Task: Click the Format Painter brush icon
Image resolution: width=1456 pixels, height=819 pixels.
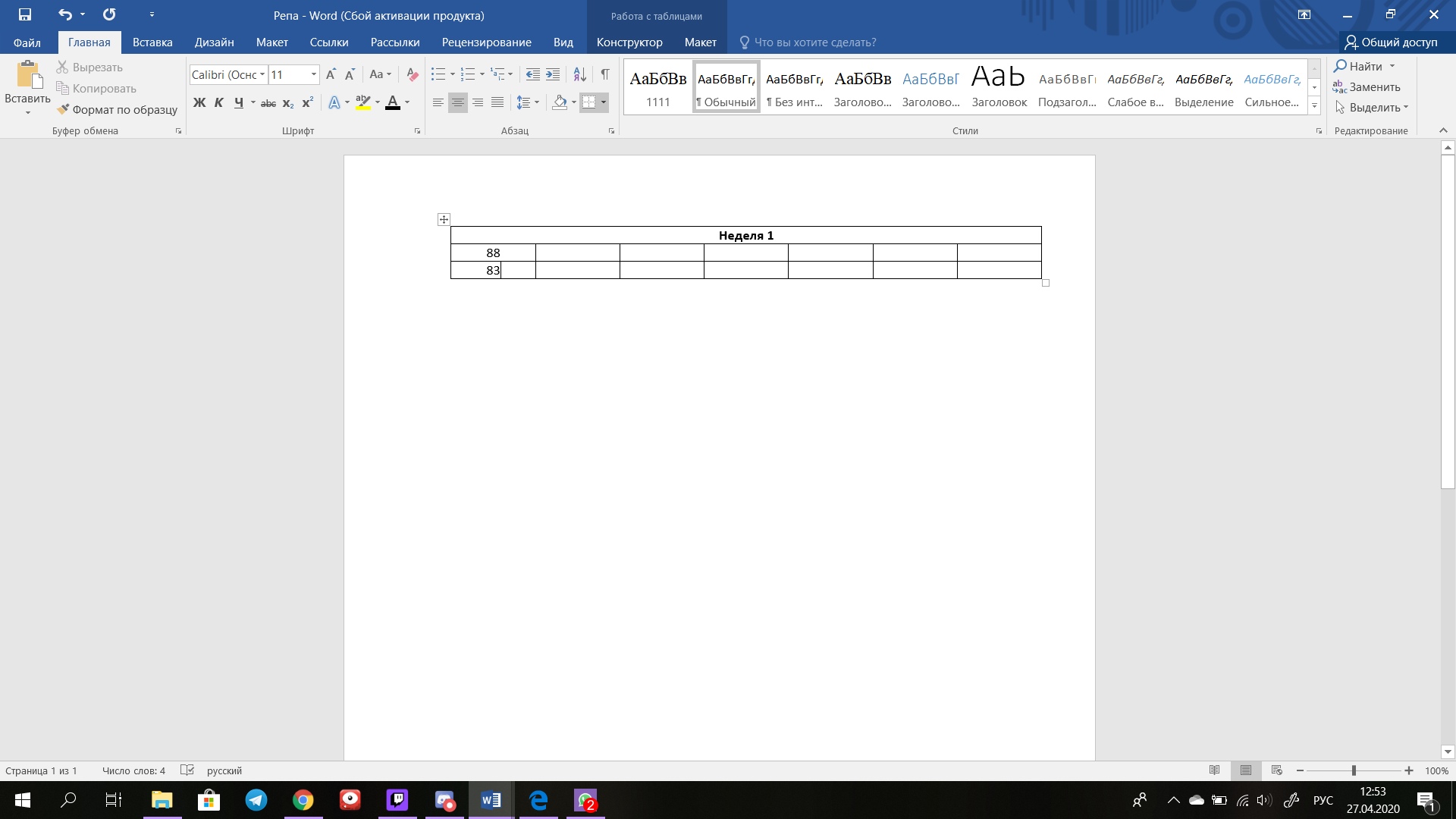Action: pos(63,109)
